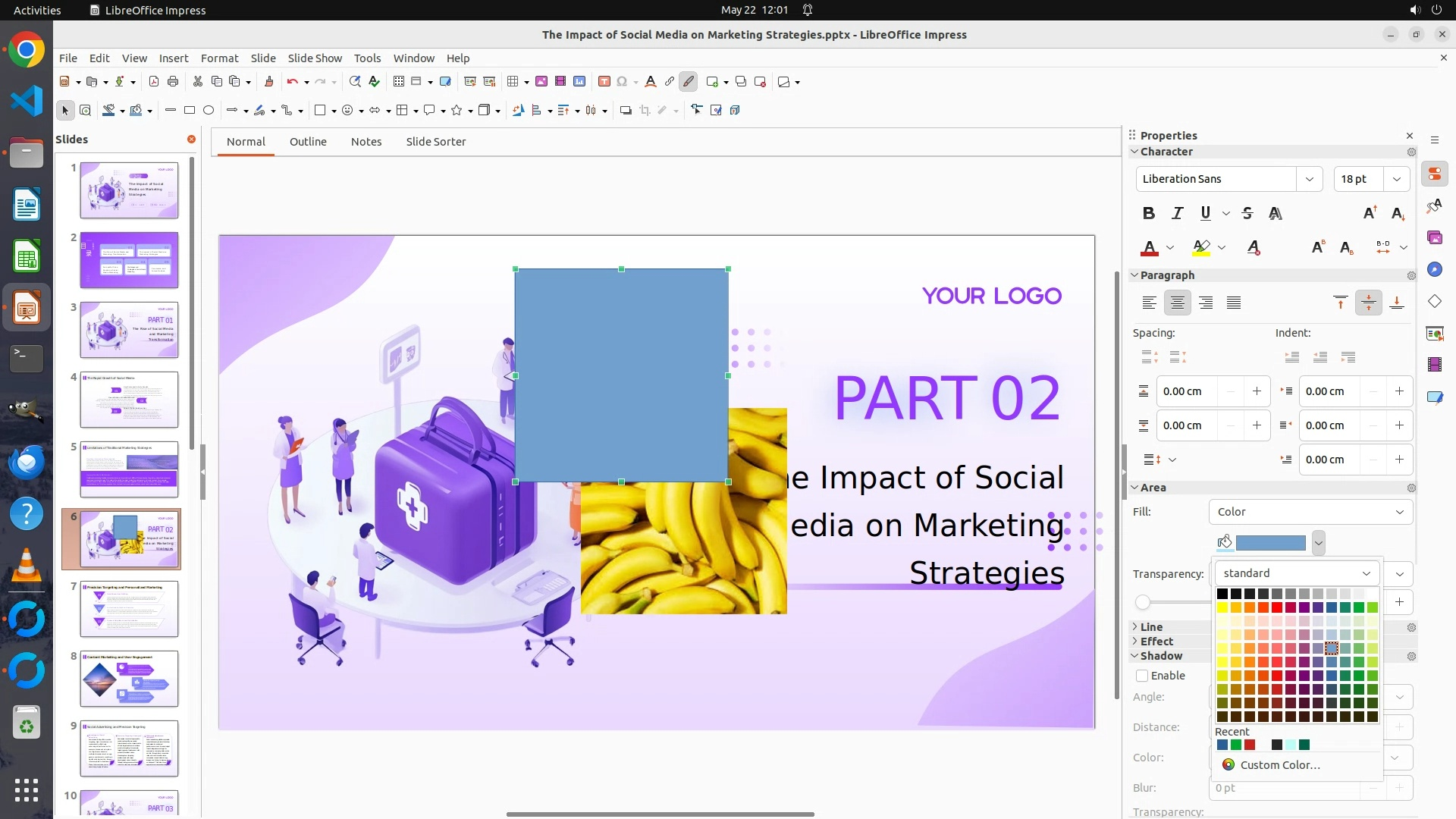Select the Rectangle drawing tool
The height and width of the screenshot is (819, 1456).
190,110
